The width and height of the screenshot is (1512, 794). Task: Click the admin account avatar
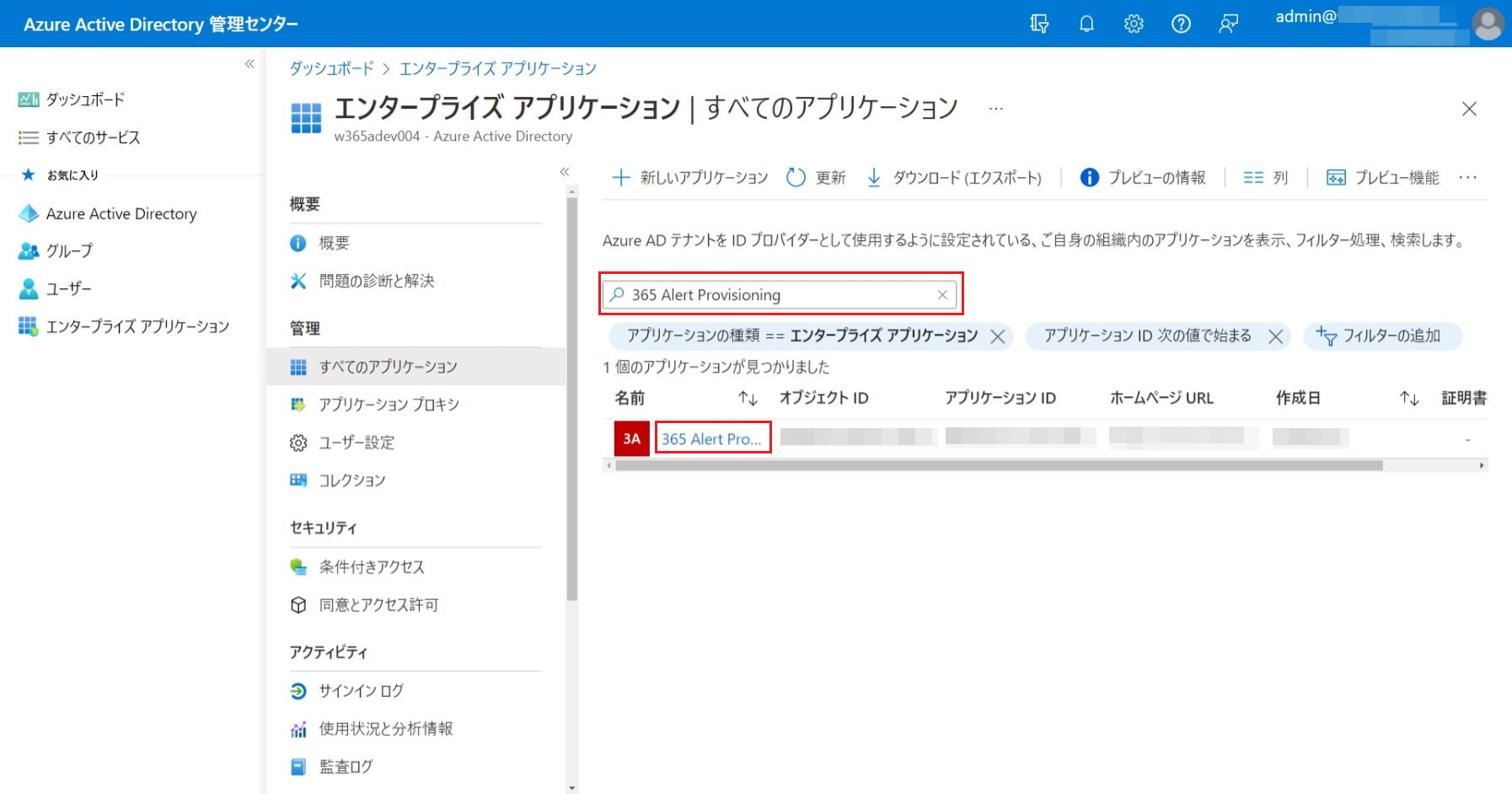[x=1488, y=24]
